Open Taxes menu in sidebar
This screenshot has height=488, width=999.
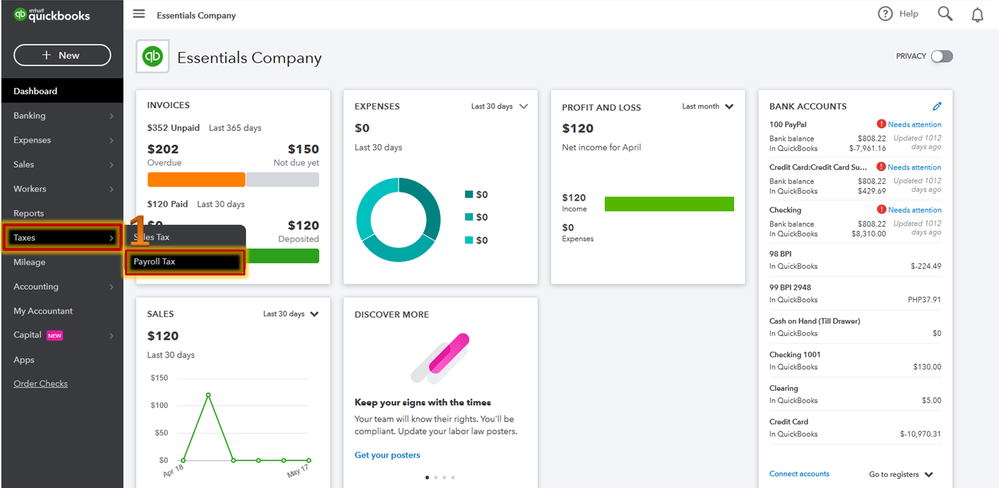pyautogui.click(x=61, y=238)
